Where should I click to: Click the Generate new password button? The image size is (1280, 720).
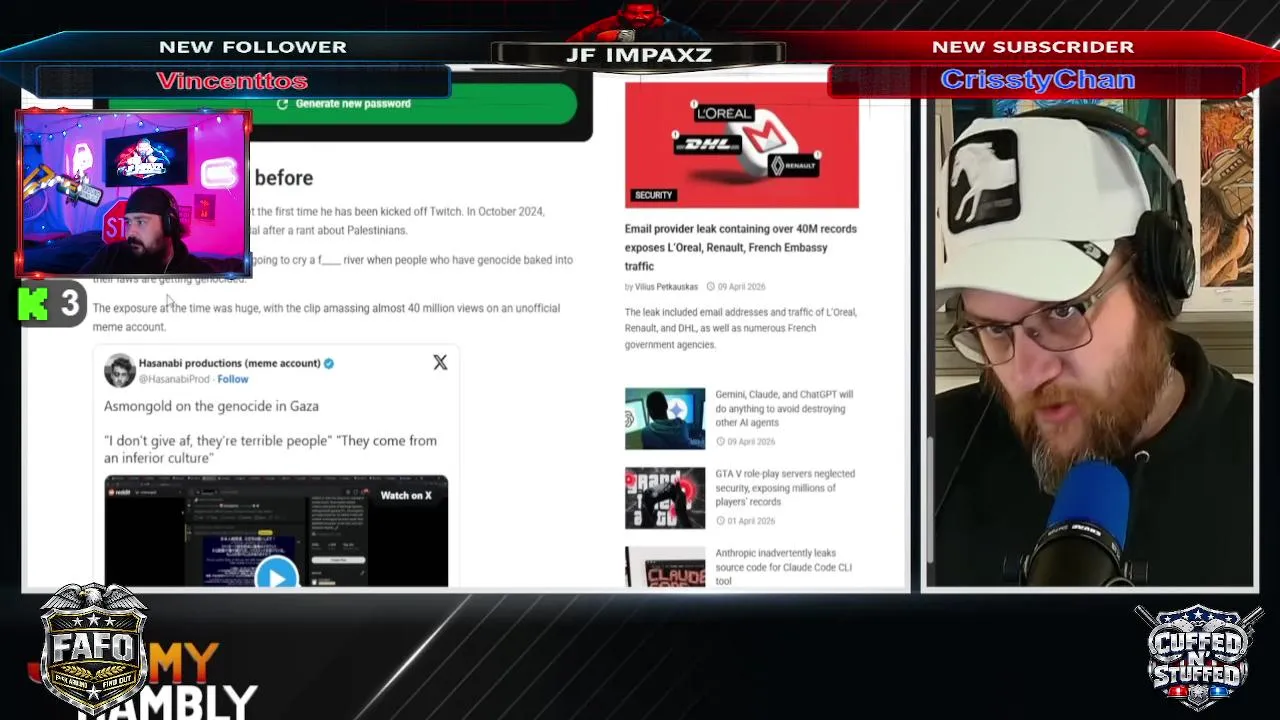click(x=342, y=104)
